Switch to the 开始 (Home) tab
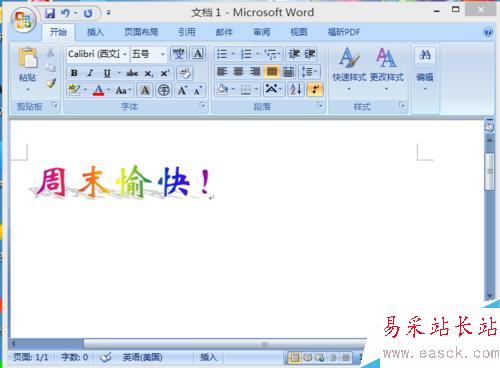The image size is (500, 368). (58, 32)
